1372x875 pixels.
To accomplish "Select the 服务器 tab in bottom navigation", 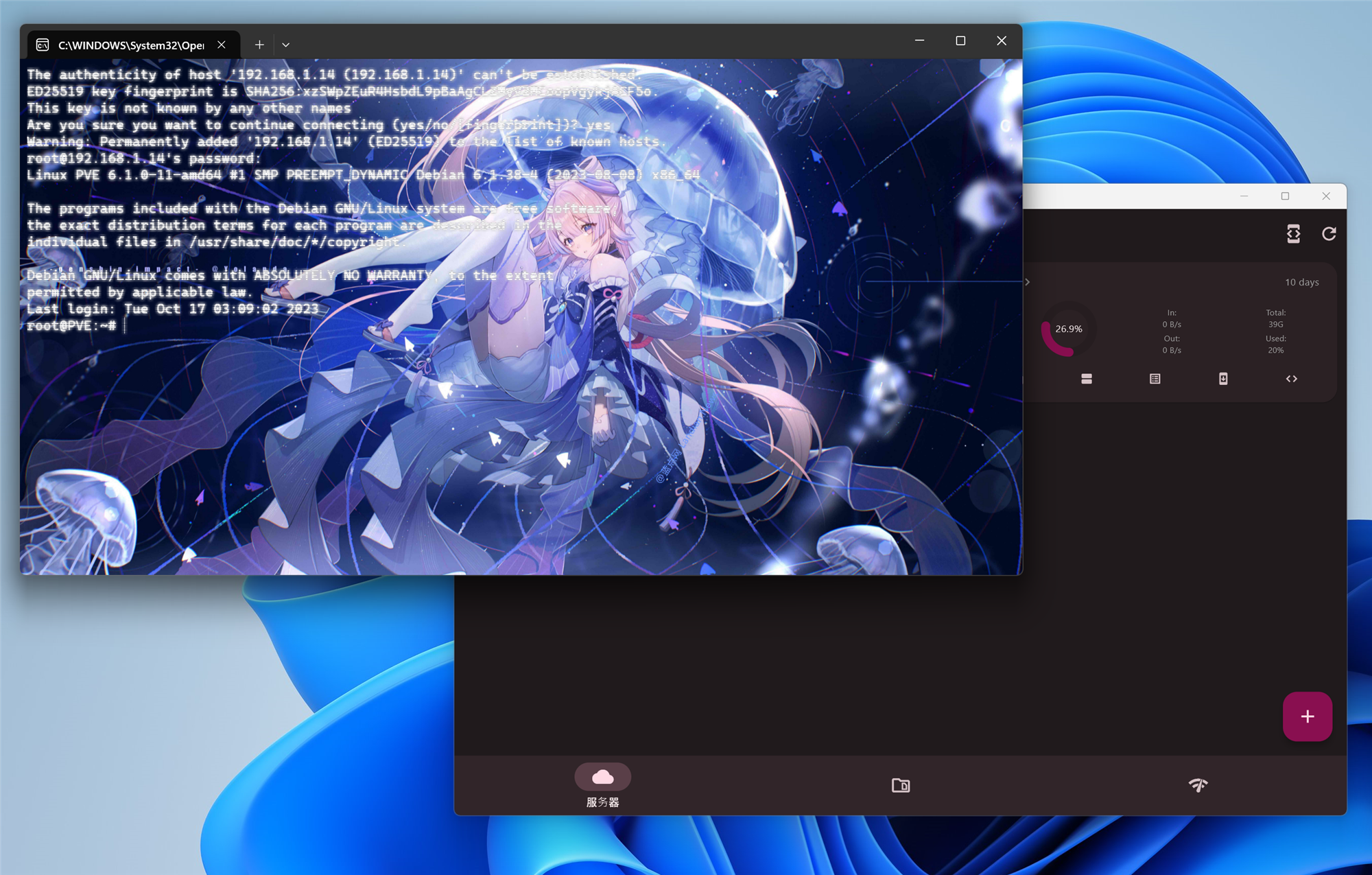I will pos(602,785).
